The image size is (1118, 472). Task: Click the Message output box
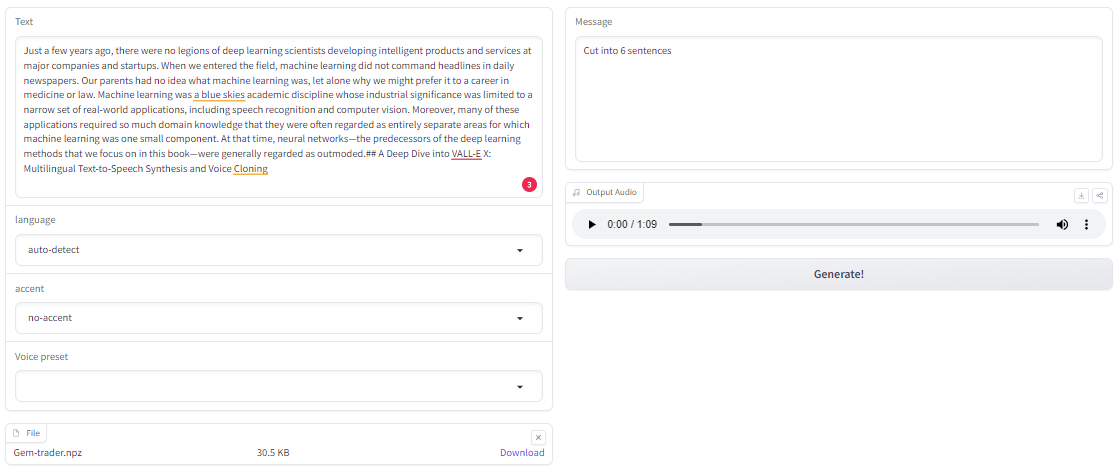(838, 99)
